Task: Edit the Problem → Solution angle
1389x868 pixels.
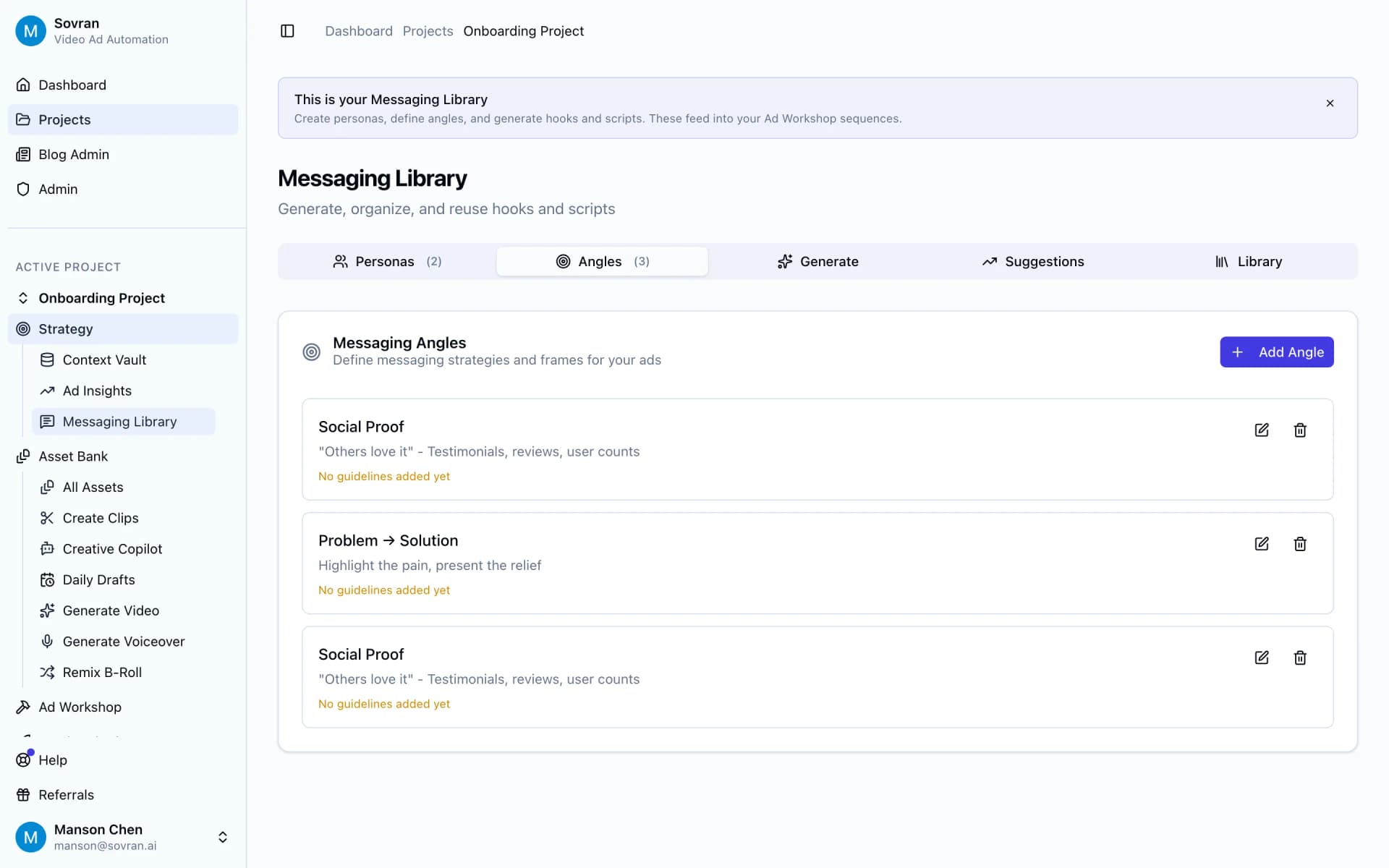Action: 1262,544
